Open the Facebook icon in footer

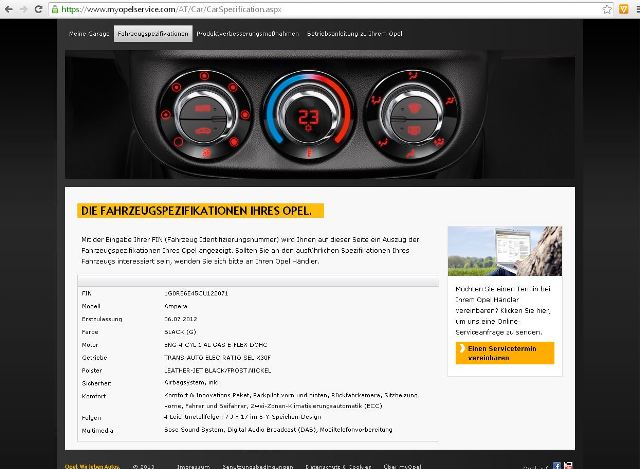pyautogui.click(x=558, y=465)
